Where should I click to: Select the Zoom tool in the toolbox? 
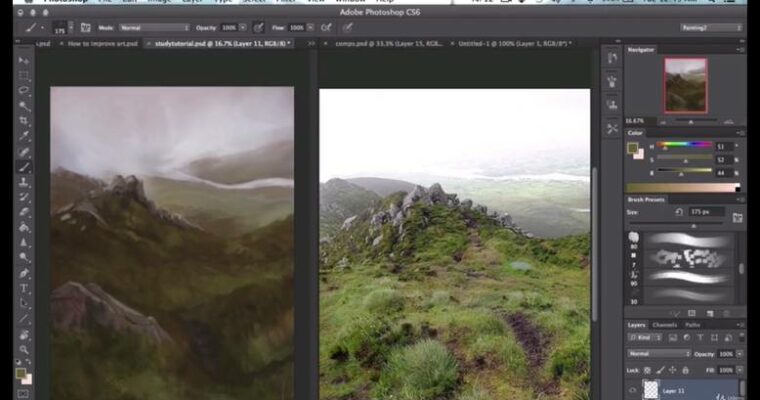click(x=23, y=350)
